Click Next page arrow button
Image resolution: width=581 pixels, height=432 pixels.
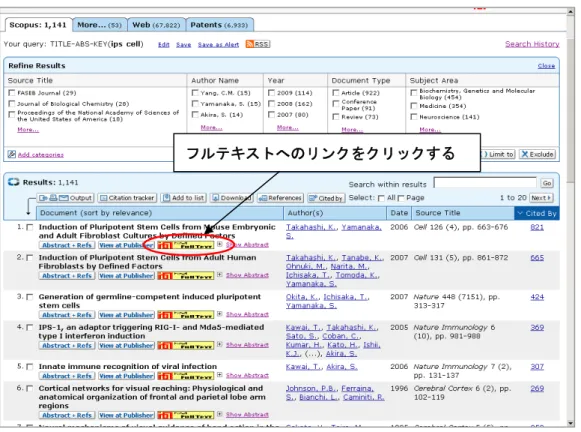541,198
